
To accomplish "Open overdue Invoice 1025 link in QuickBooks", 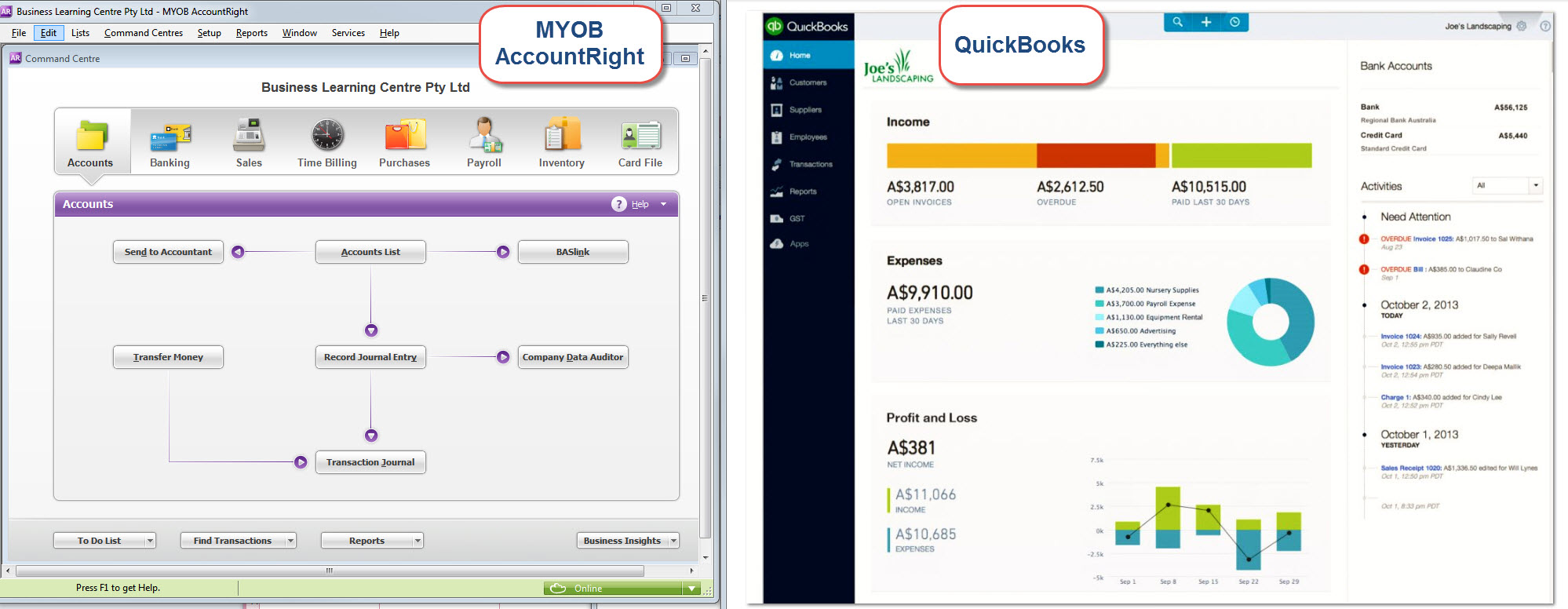I will (1433, 239).
